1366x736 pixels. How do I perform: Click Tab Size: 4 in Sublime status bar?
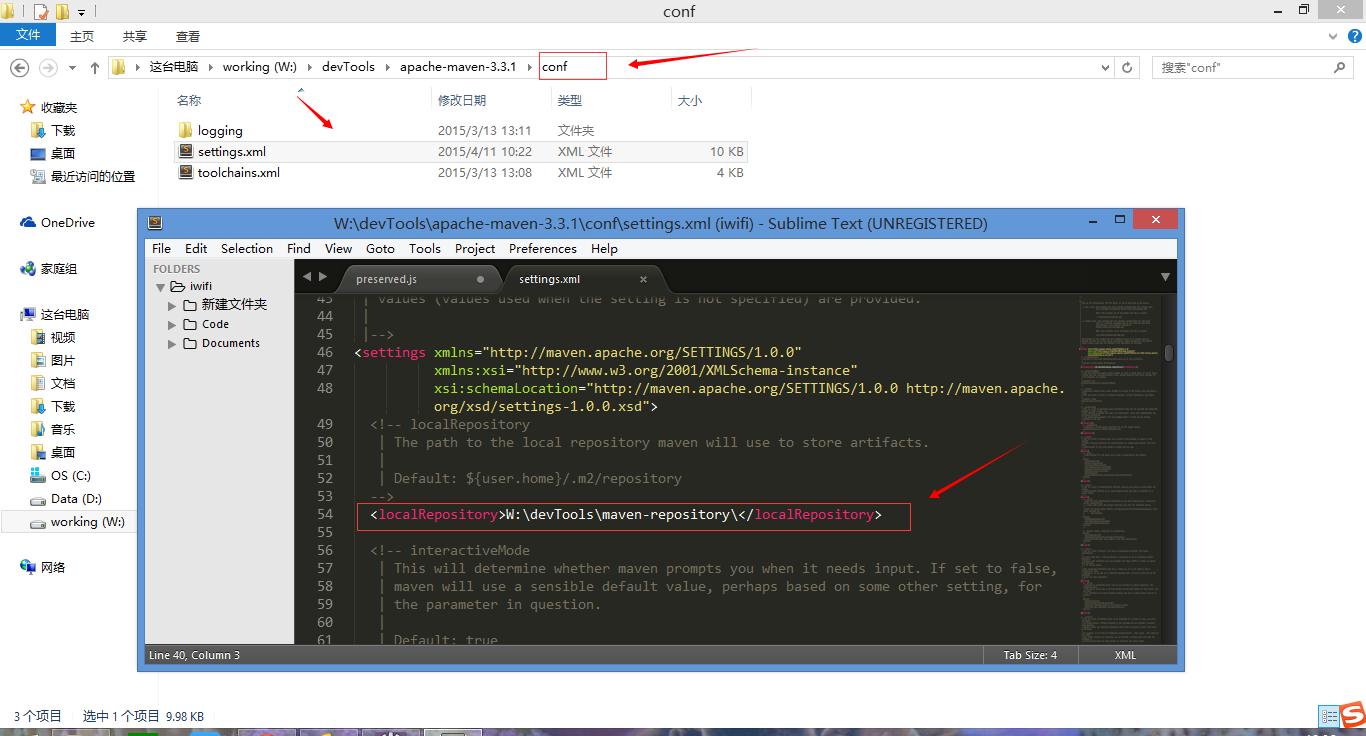click(x=1030, y=655)
